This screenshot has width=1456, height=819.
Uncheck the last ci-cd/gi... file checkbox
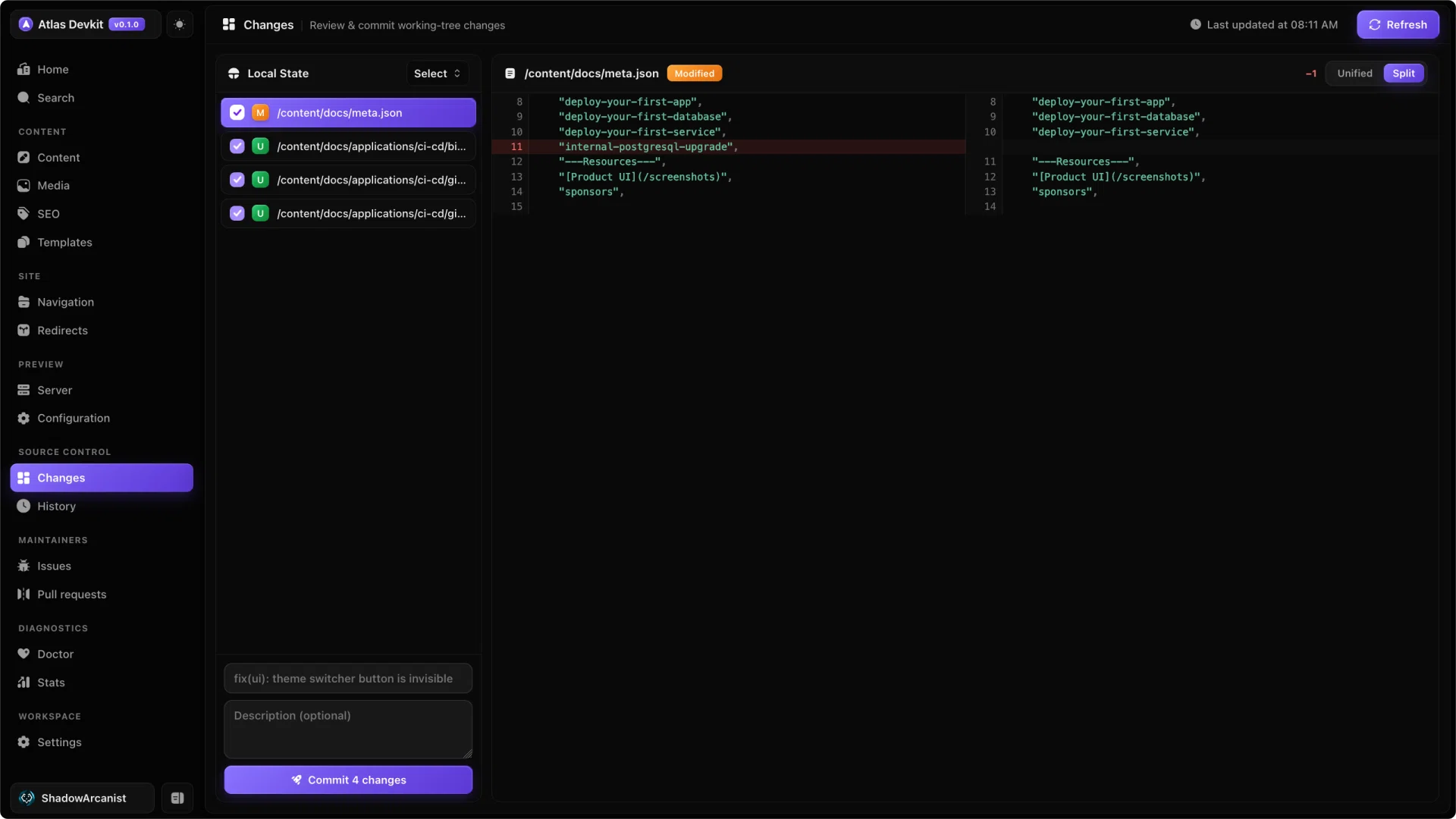(x=237, y=214)
